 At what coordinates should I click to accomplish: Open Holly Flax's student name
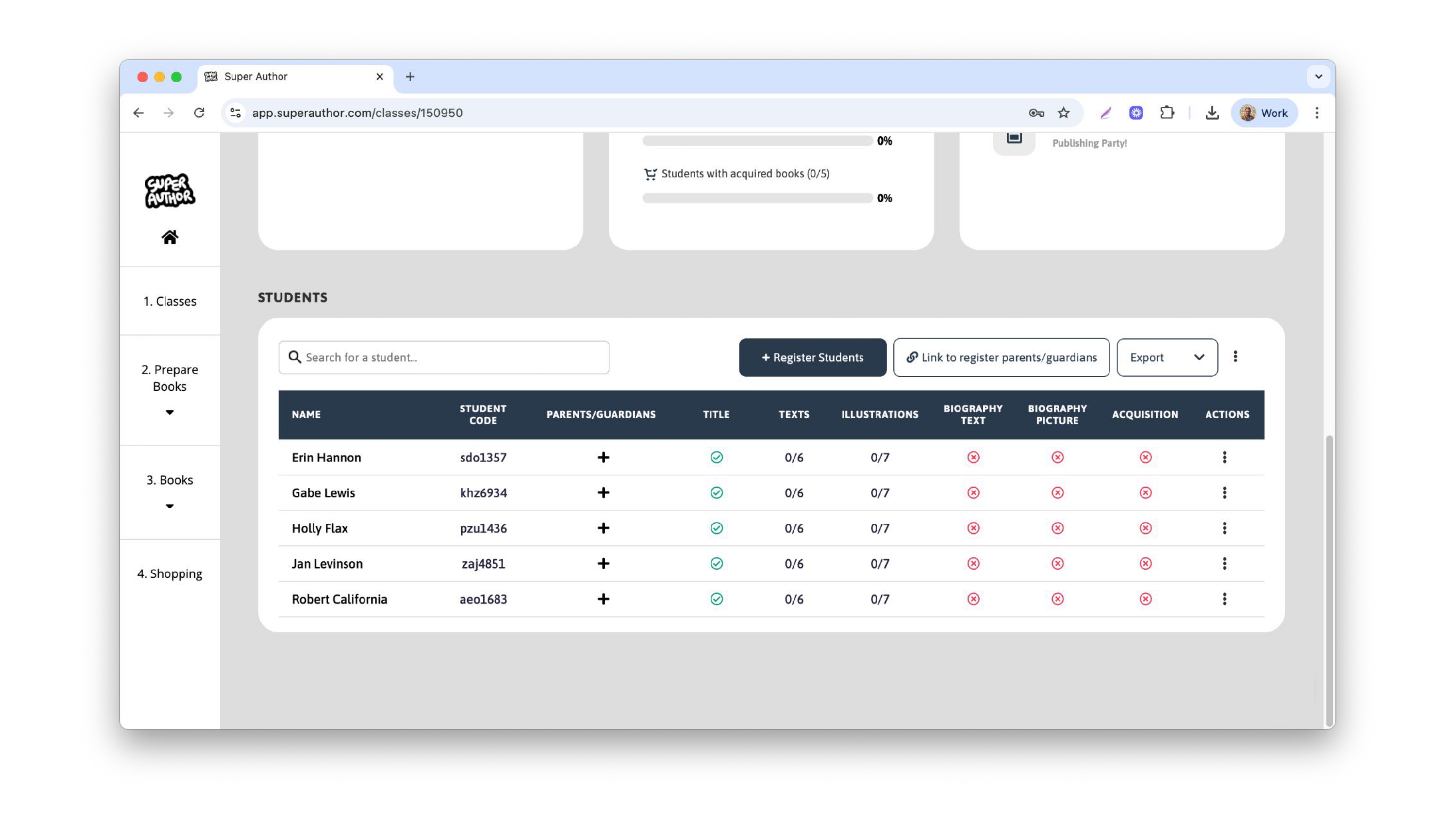[320, 528]
